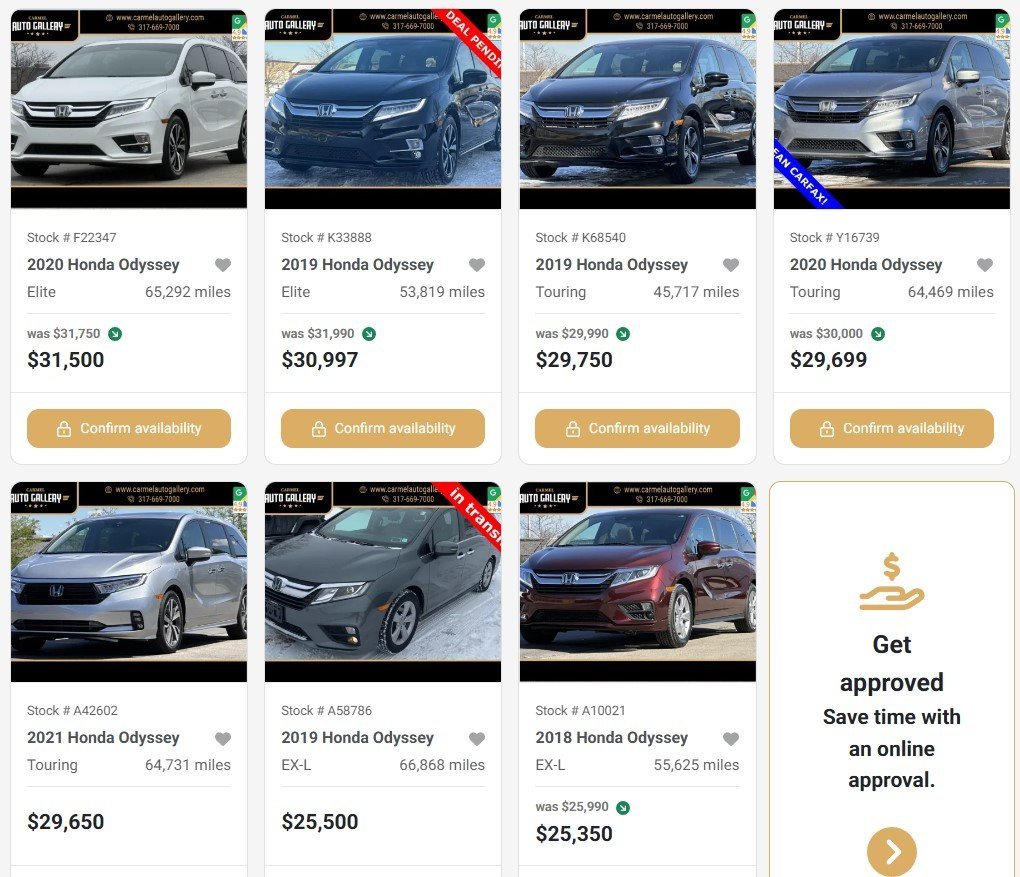Toggle the heart icon on the 2019 Odyssey Touring listing
1020x877 pixels.
pyautogui.click(x=731, y=265)
